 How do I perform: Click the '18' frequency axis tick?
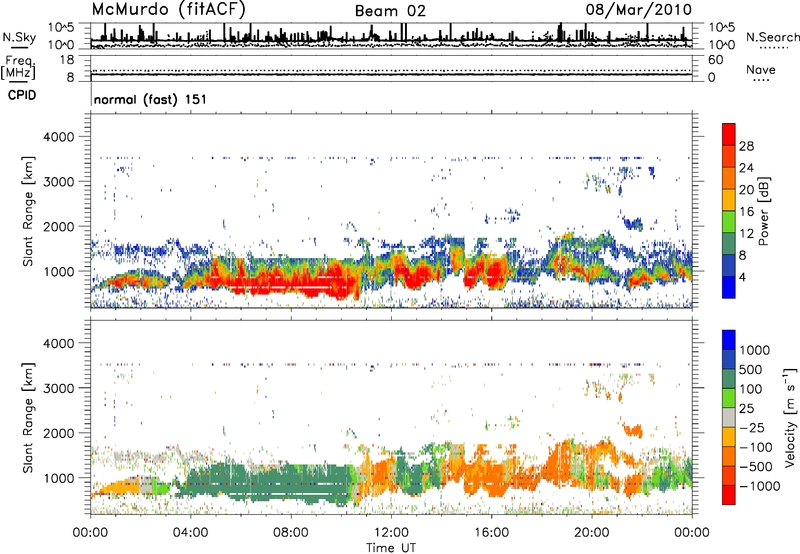(x=67, y=60)
